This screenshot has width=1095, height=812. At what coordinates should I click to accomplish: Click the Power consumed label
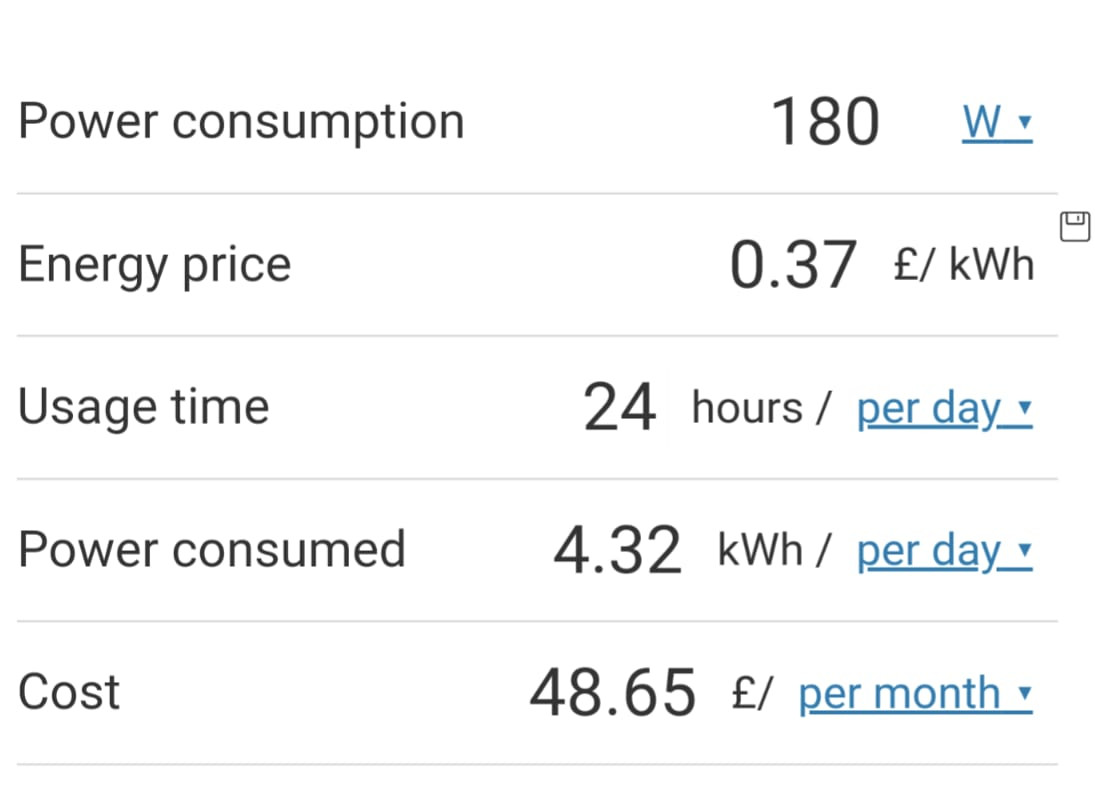point(212,550)
